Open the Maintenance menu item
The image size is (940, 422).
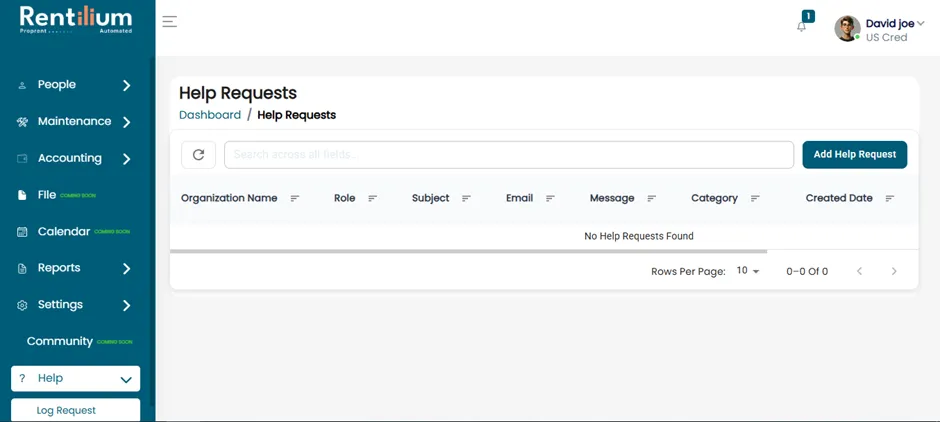(76, 122)
